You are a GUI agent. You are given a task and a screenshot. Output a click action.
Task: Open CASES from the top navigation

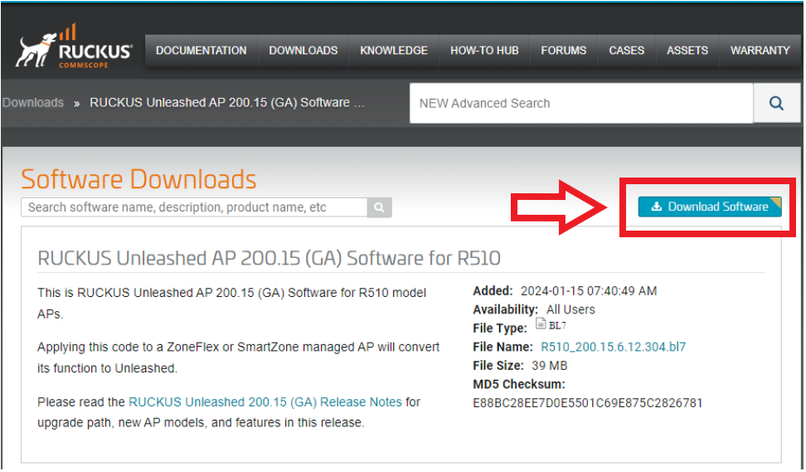(x=627, y=51)
